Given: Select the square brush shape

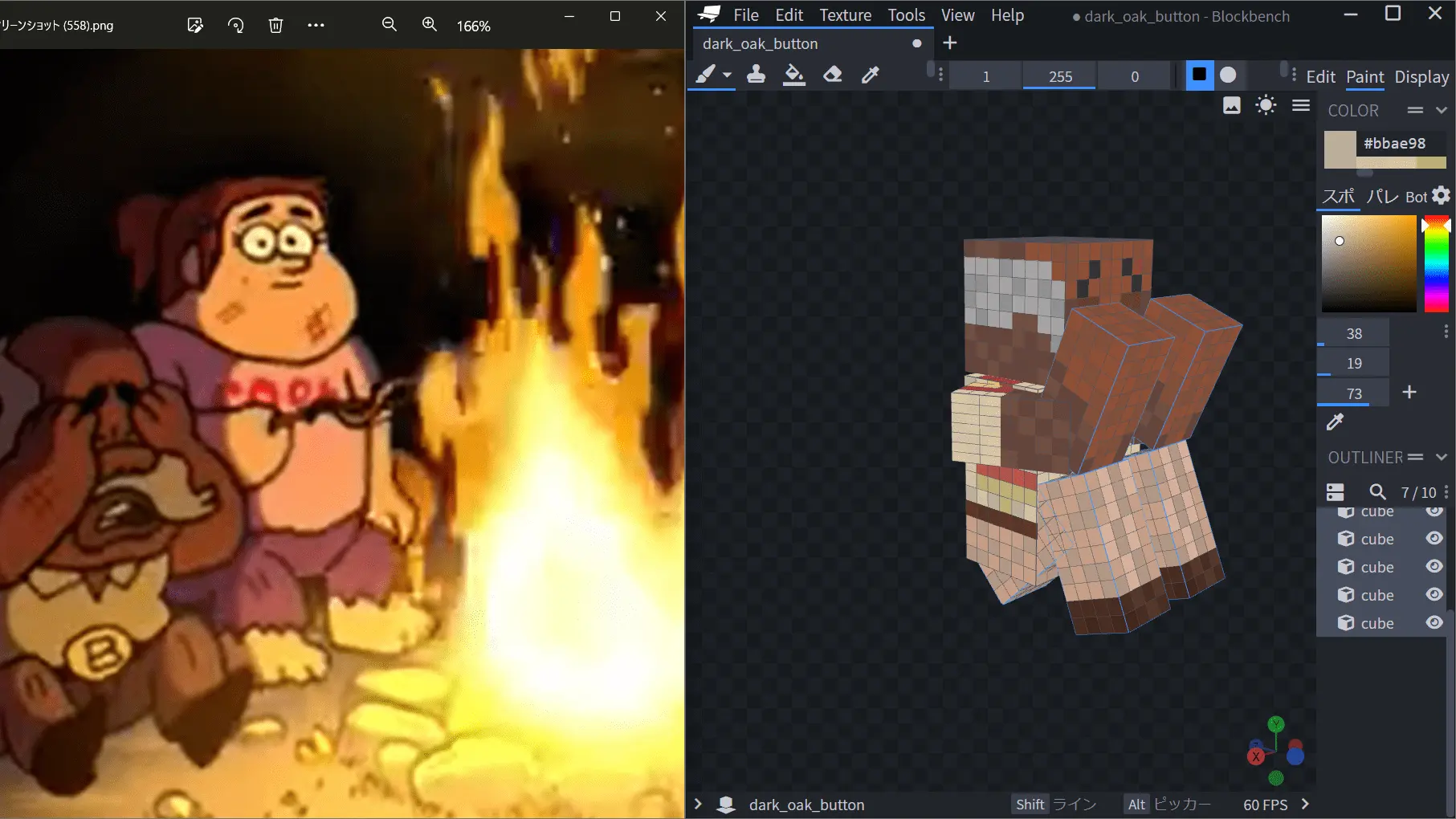Looking at the screenshot, I should 1199,75.
